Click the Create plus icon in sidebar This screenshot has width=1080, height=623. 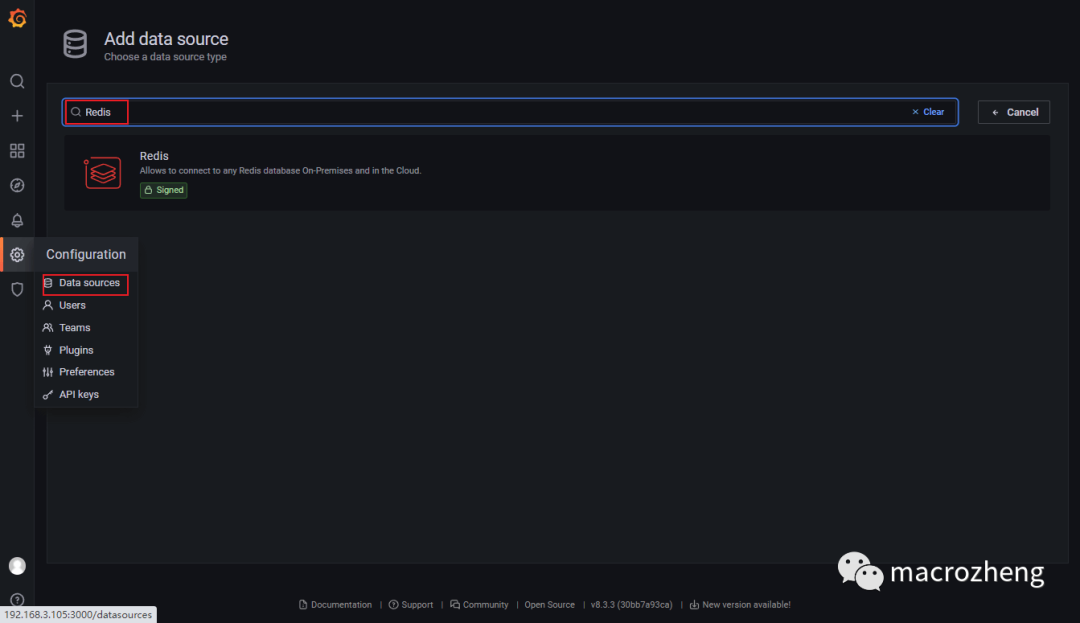(x=17, y=116)
